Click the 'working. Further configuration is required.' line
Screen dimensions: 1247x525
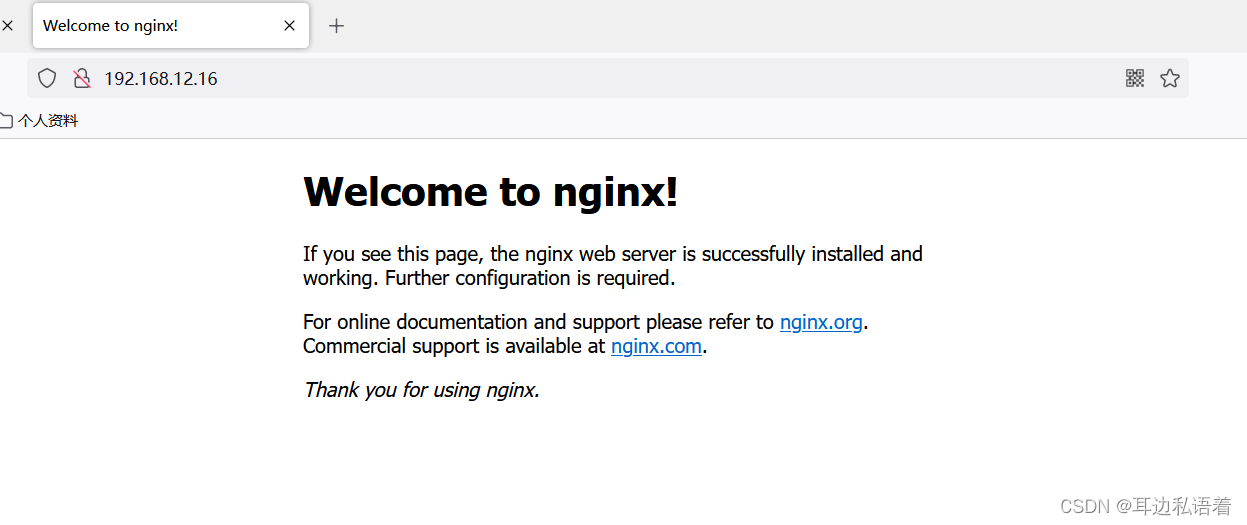(489, 278)
